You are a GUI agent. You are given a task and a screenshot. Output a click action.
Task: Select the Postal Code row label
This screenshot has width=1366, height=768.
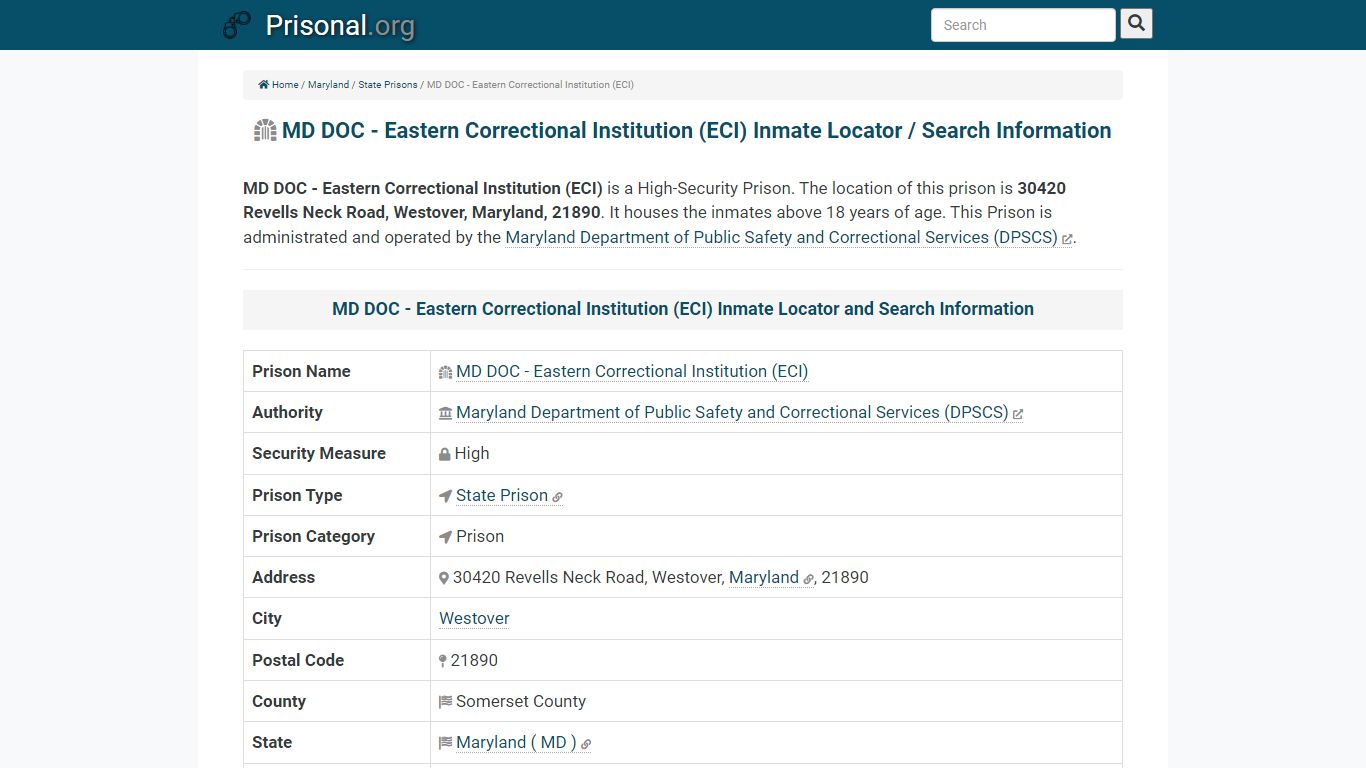pos(298,660)
